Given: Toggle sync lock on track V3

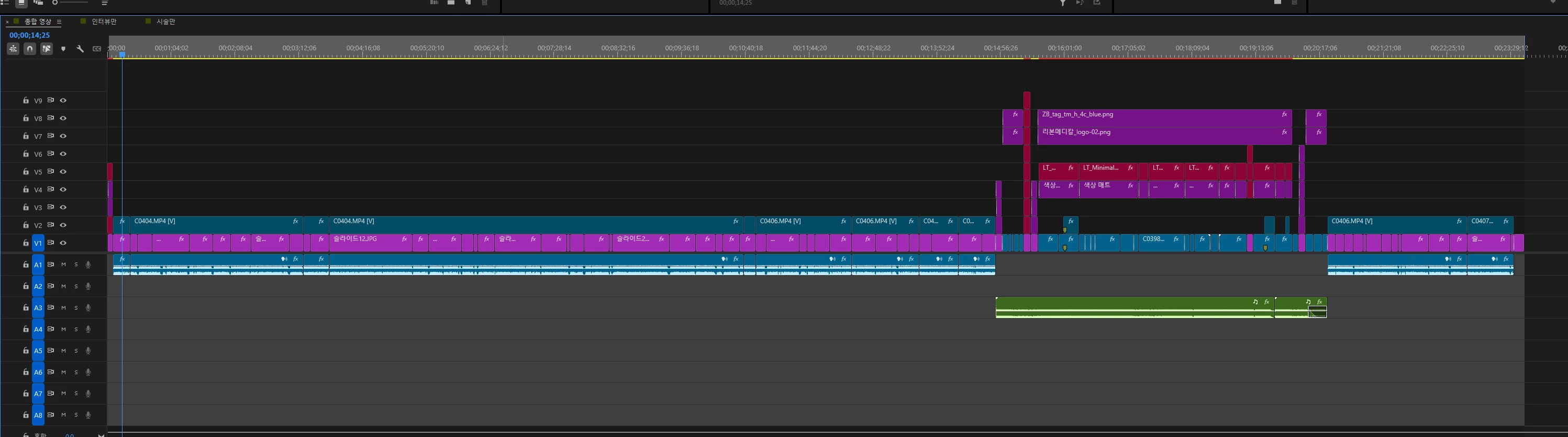Looking at the screenshot, I should point(51,207).
